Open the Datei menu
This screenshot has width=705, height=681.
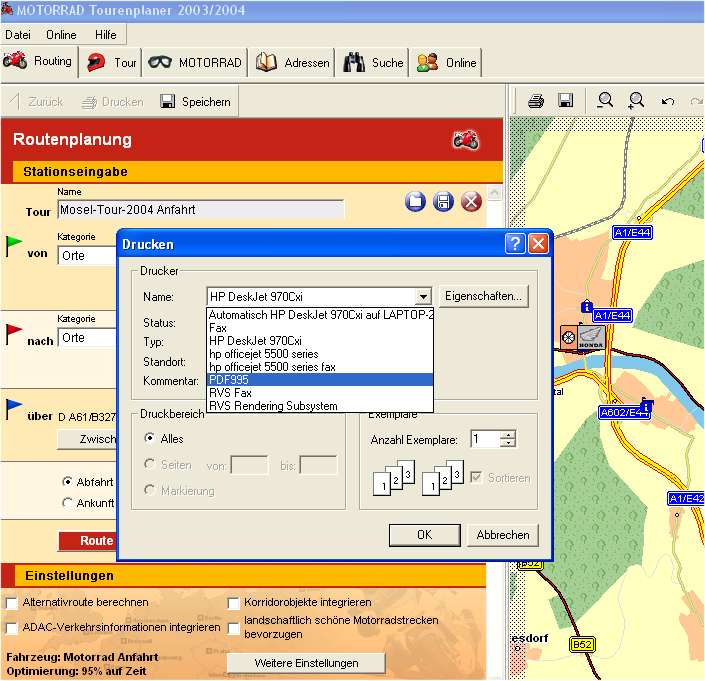(18, 35)
